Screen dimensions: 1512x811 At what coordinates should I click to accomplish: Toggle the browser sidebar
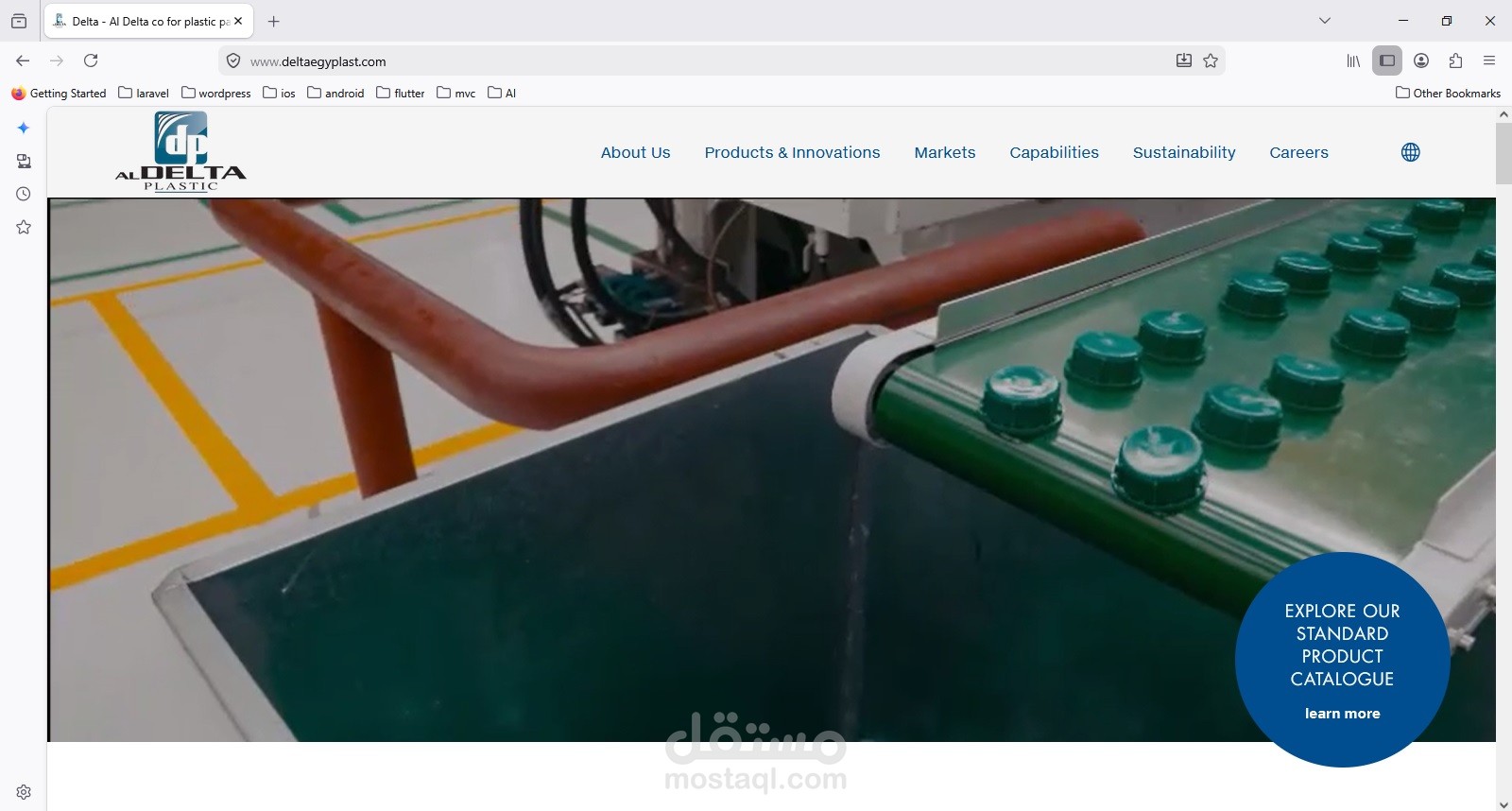(x=1387, y=60)
